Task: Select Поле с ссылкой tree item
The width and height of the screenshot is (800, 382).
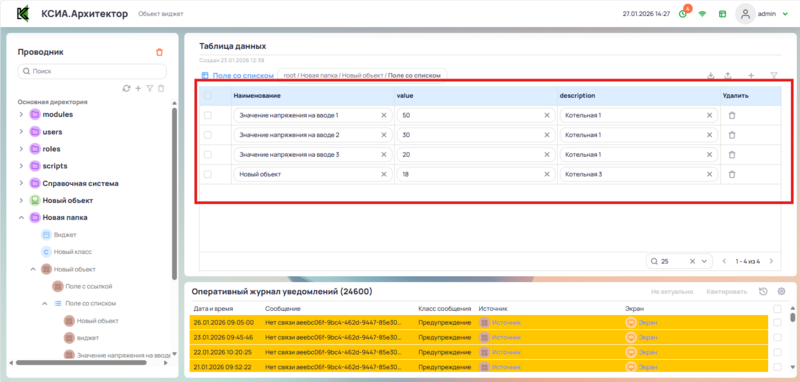Action: click(x=88, y=286)
